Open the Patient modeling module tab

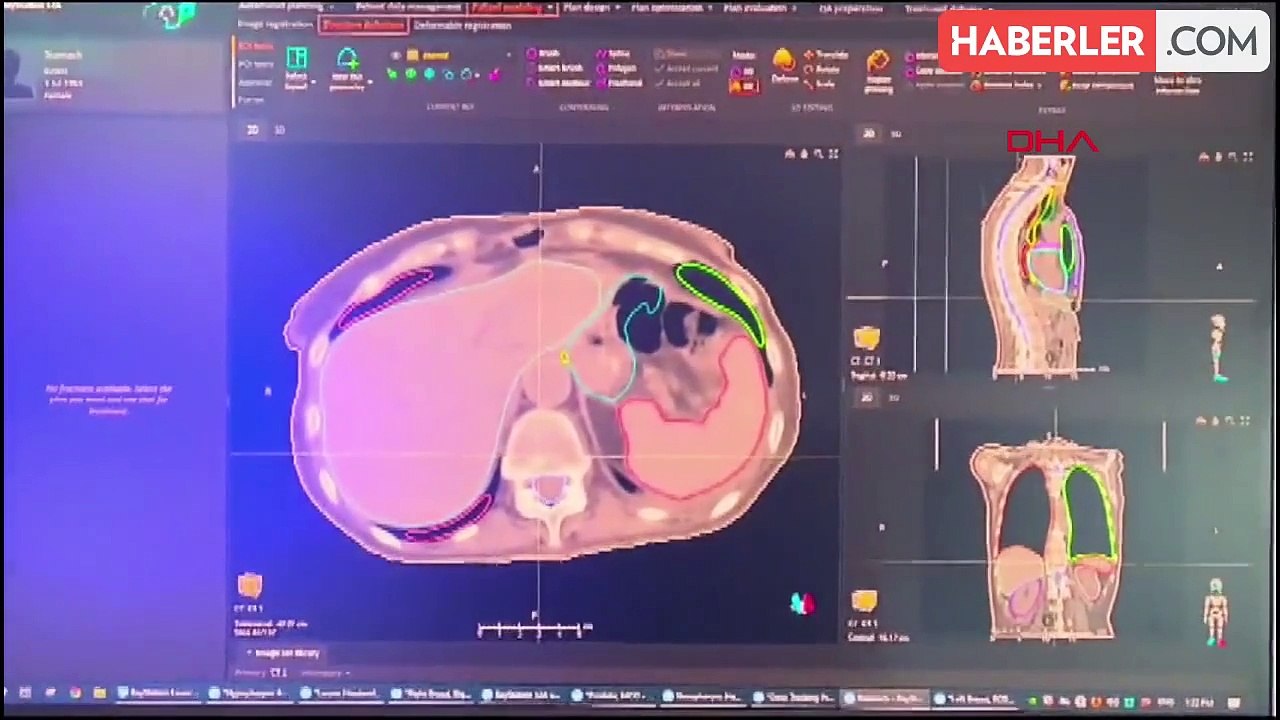[x=513, y=7]
